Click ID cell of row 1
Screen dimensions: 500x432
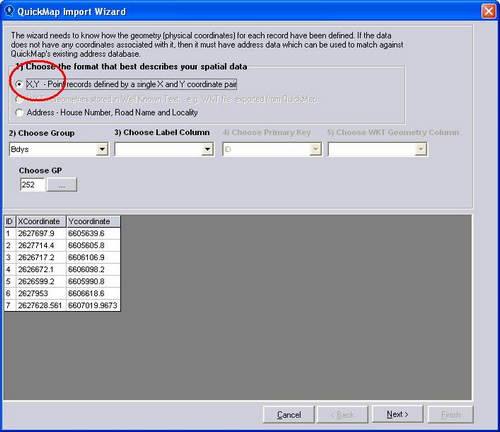(9, 233)
